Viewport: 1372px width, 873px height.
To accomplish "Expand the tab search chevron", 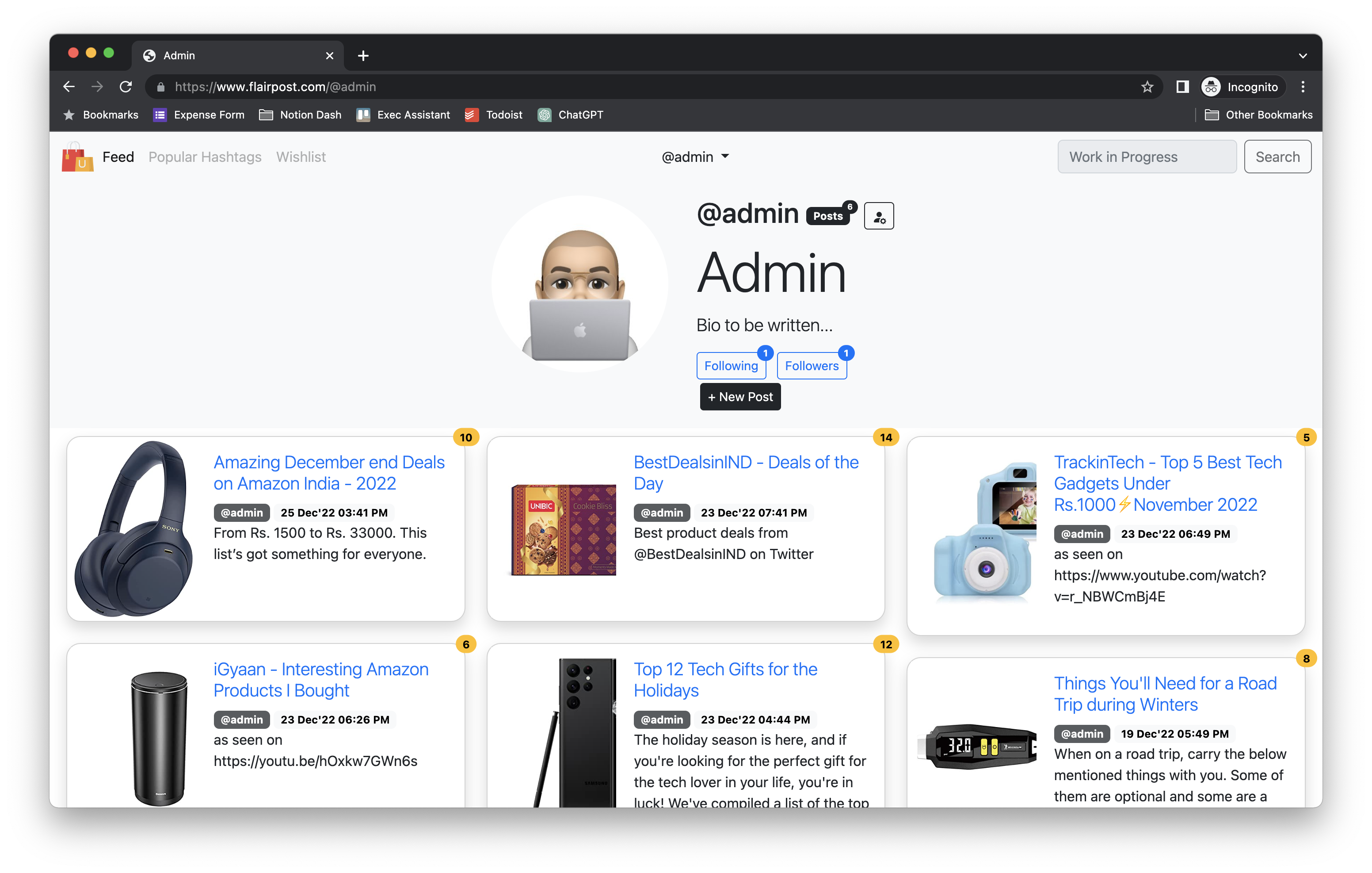I will pyautogui.click(x=1303, y=55).
